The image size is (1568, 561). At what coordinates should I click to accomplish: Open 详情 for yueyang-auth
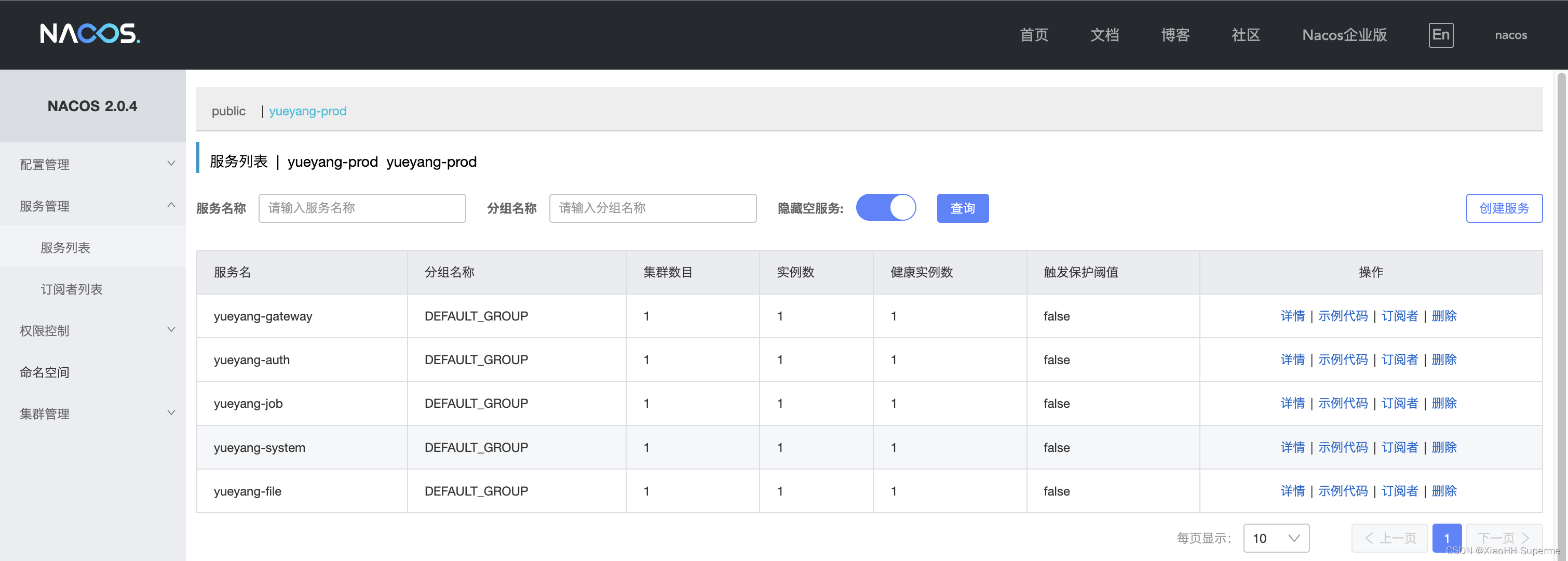click(1292, 359)
